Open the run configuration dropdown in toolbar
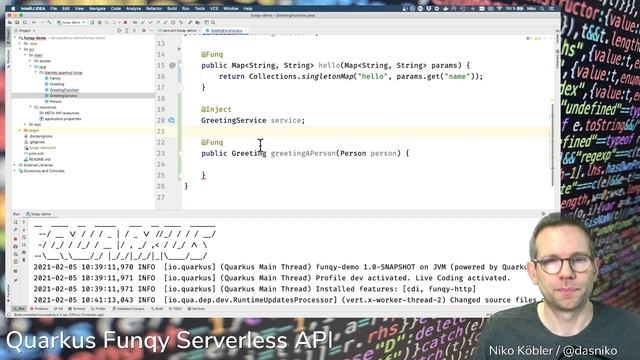This screenshot has height=360, width=640. click(71, 22)
